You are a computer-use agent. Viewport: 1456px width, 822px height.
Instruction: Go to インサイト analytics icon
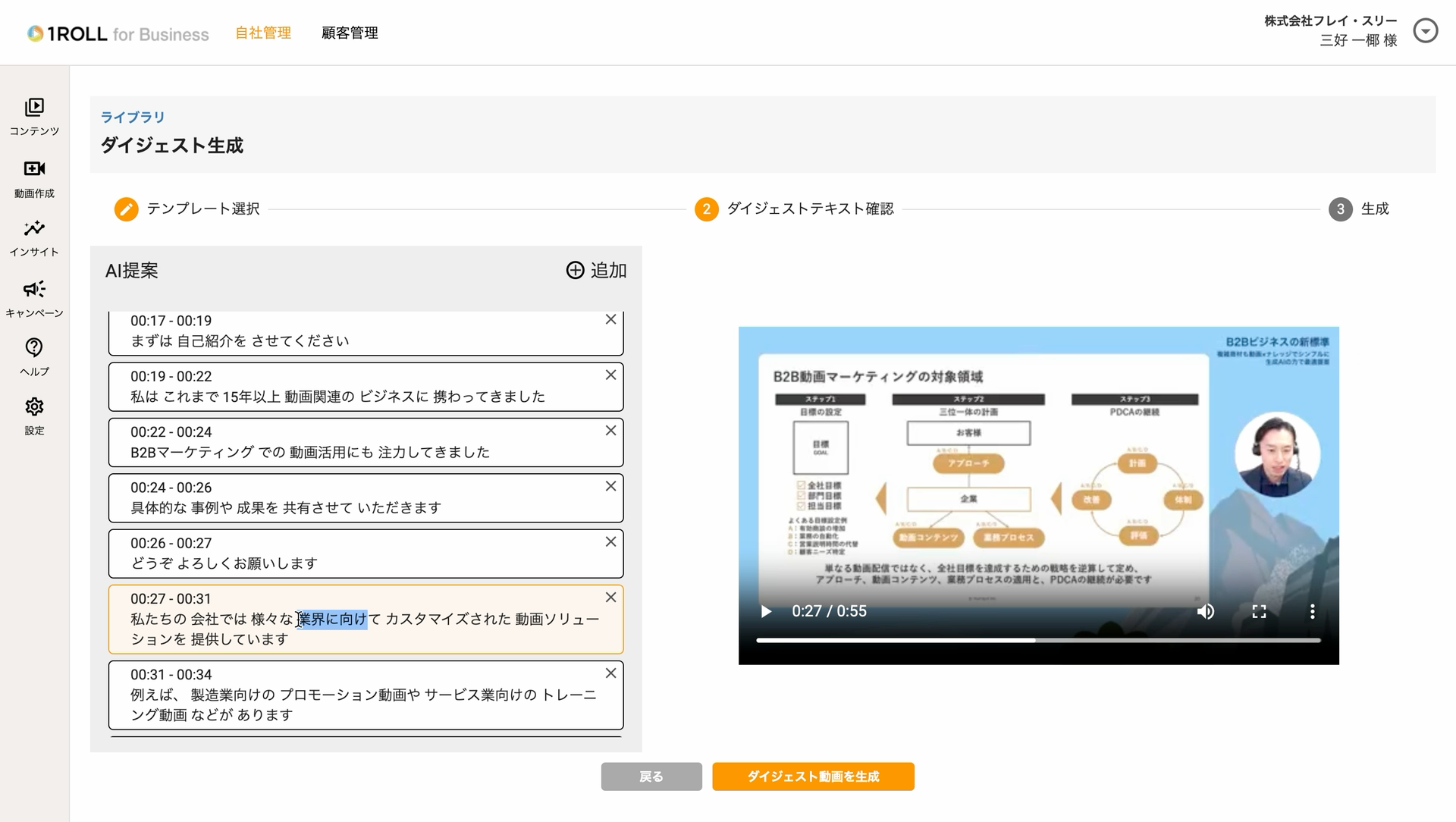click(x=34, y=228)
